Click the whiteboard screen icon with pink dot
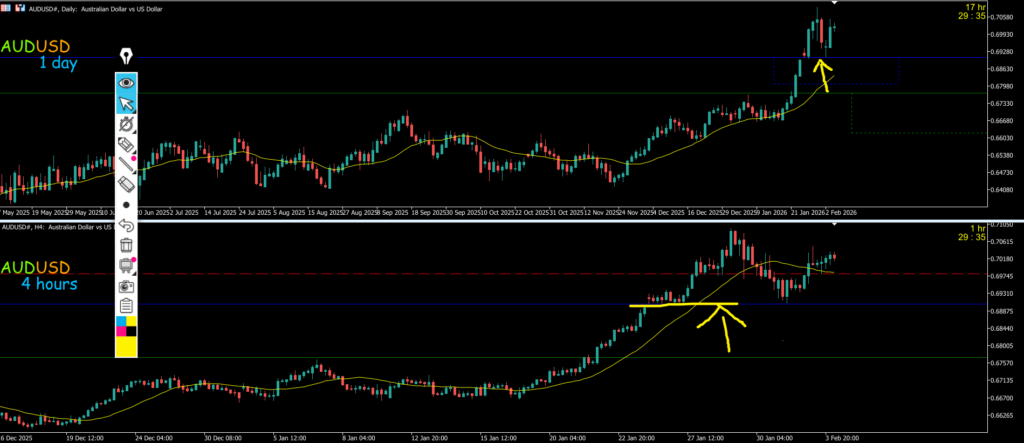Image resolution: width=1024 pixels, height=443 pixels. [x=127, y=265]
